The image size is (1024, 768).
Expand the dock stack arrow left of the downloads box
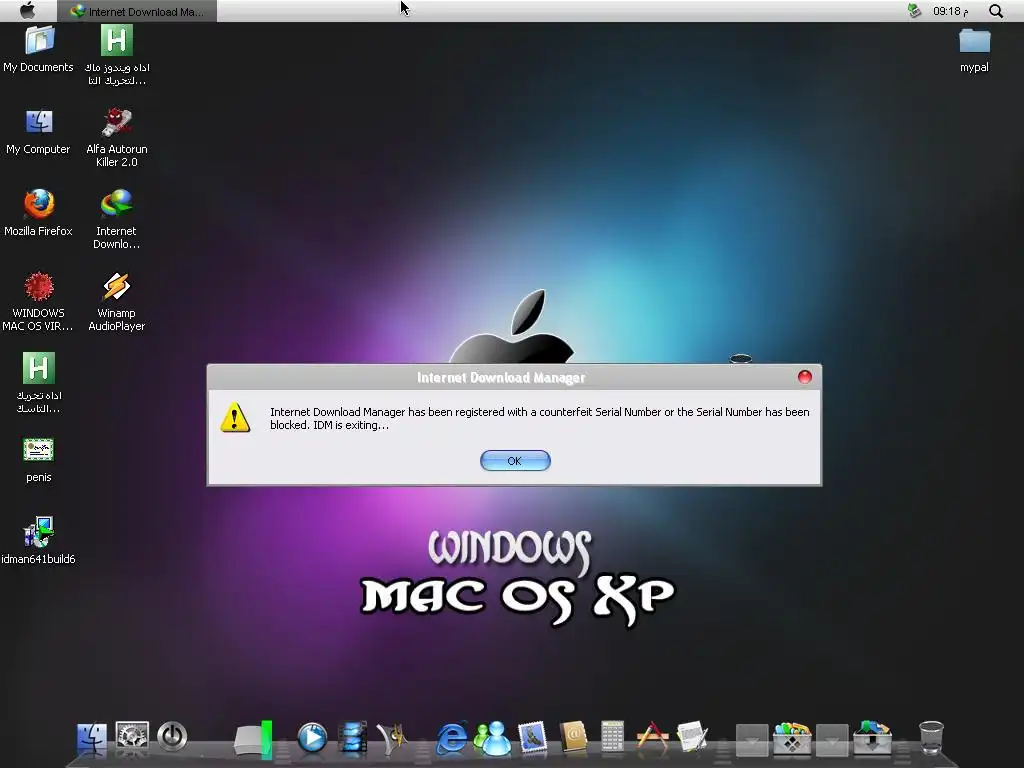pyautogui.click(x=832, y=740)
